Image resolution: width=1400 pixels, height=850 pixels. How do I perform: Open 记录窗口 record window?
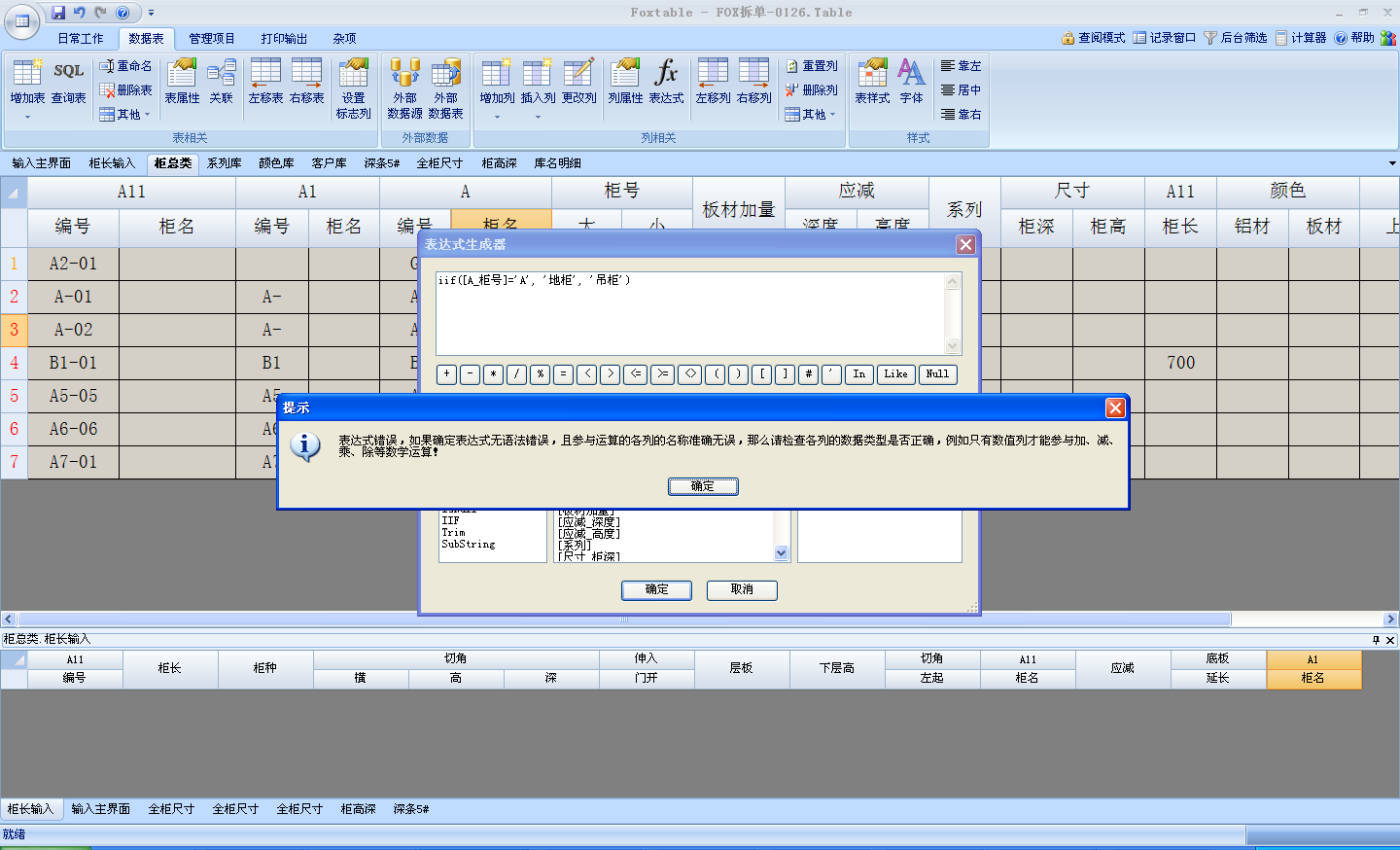(x=1164, y=38)
